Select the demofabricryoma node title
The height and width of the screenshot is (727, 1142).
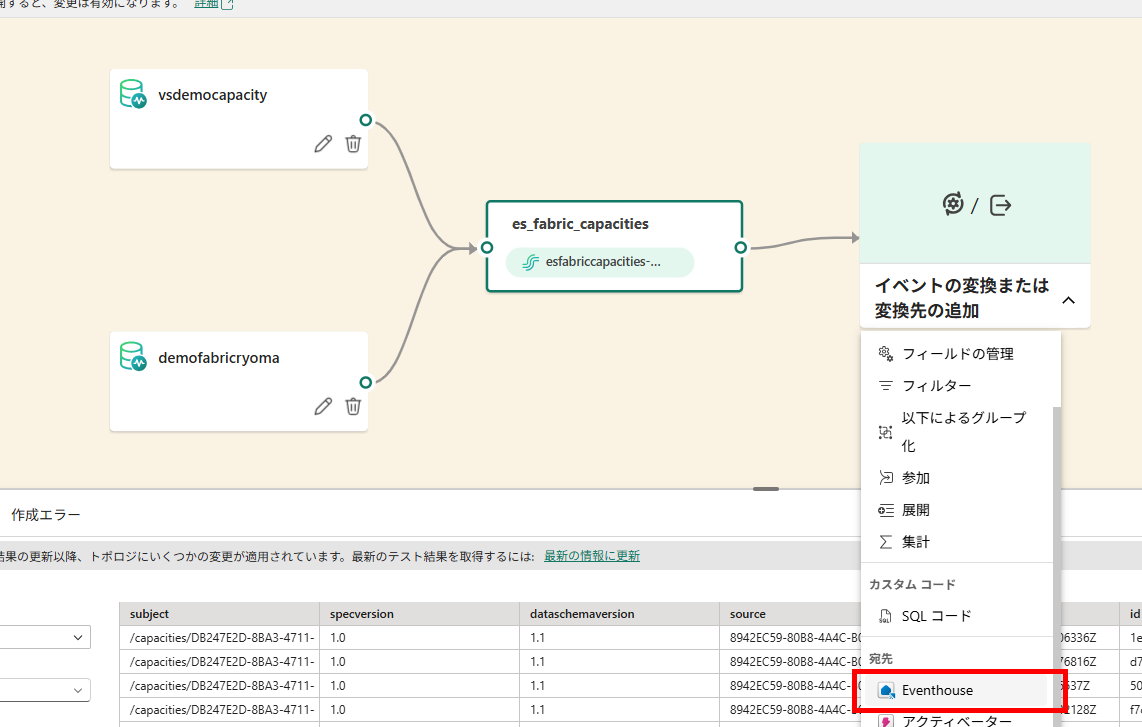click(218, 358)
